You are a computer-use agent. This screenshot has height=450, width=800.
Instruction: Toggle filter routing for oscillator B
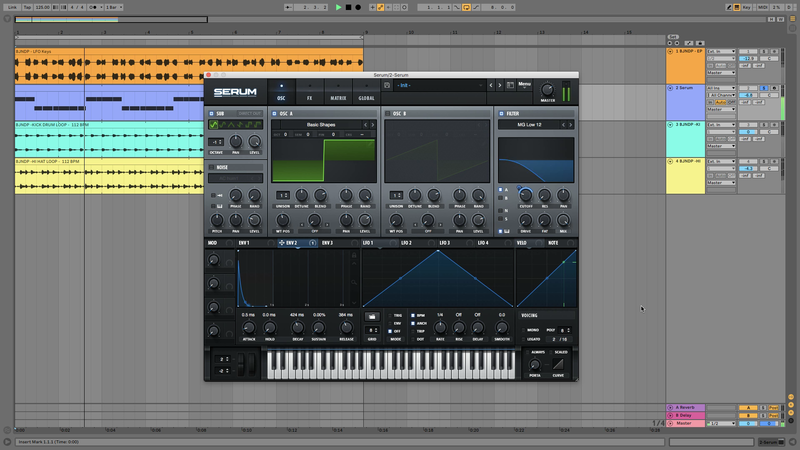(501, 198)
